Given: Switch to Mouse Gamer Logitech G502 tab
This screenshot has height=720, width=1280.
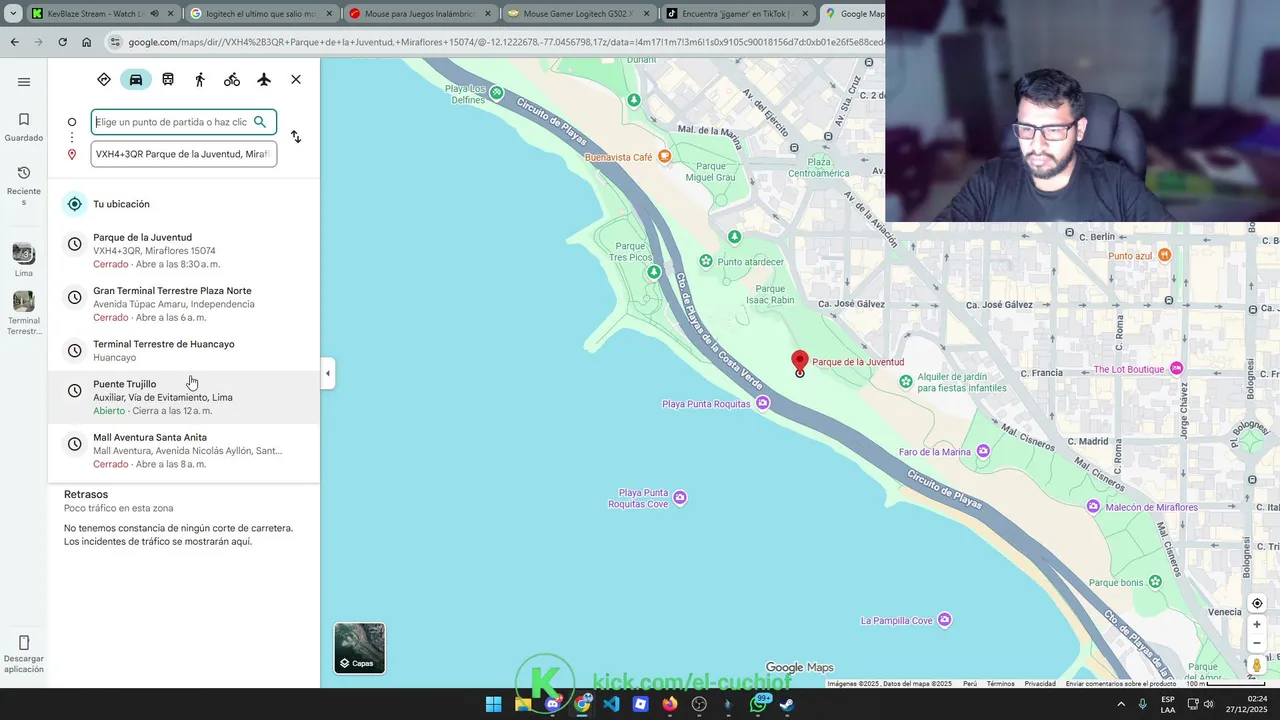Looking at the screenshot, I should 578,14.
